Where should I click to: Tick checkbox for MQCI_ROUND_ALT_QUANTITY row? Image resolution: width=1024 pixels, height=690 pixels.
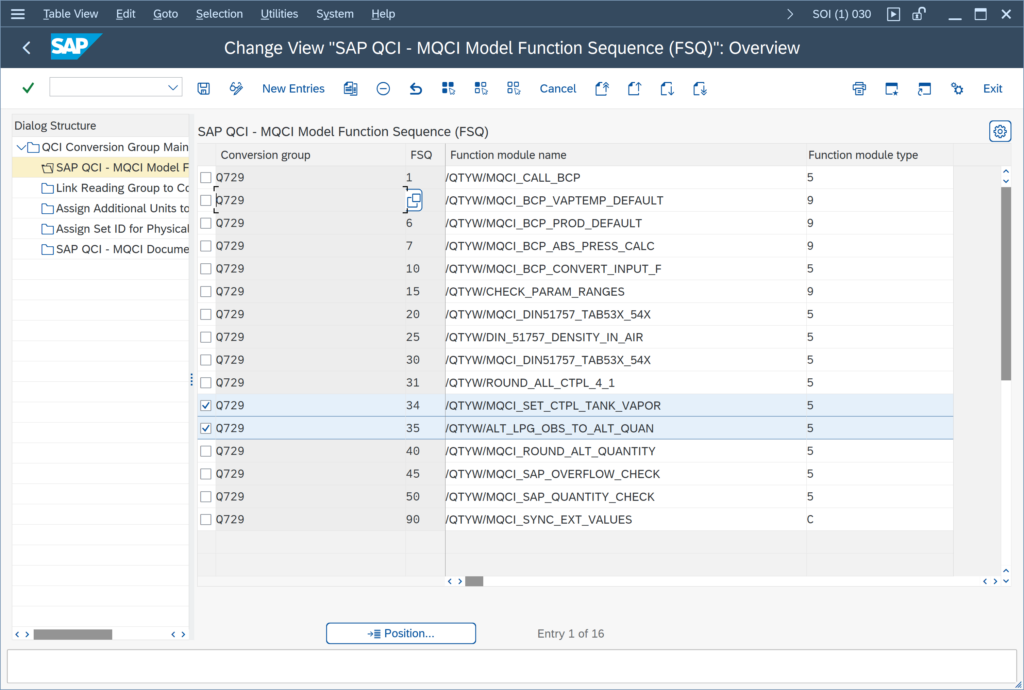[206, 451]
